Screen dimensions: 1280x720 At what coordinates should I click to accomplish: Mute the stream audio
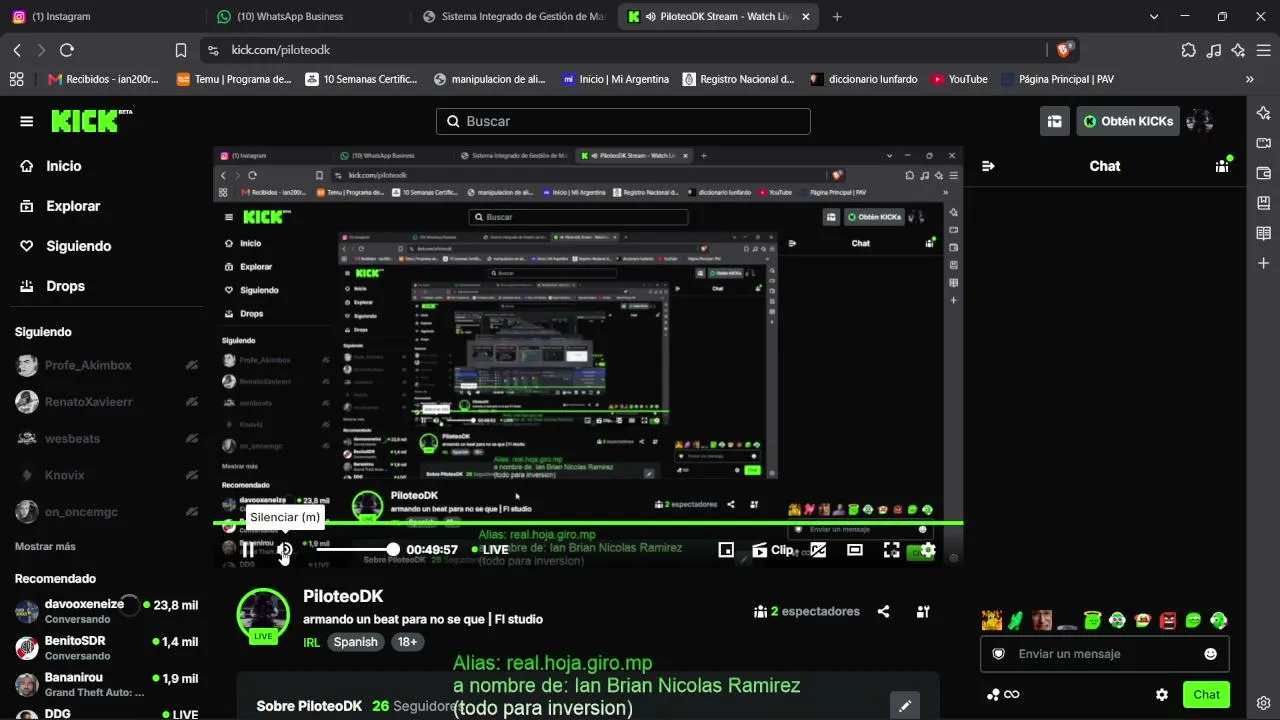pyautogui.click(x=284, y=550)
